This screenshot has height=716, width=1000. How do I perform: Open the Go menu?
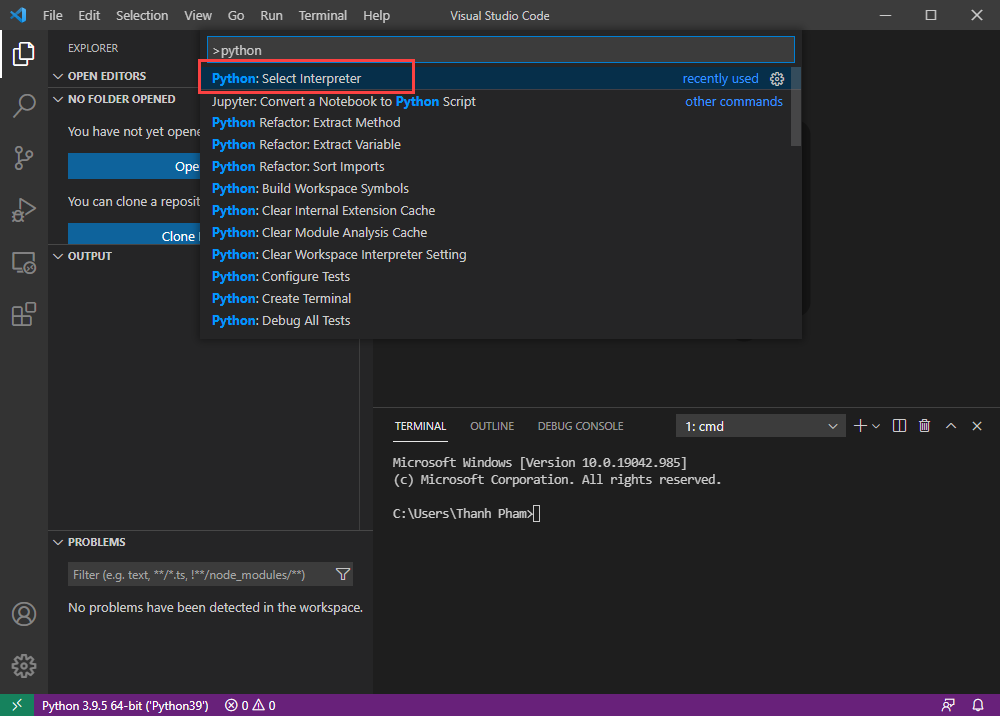[x=235, y=15]
